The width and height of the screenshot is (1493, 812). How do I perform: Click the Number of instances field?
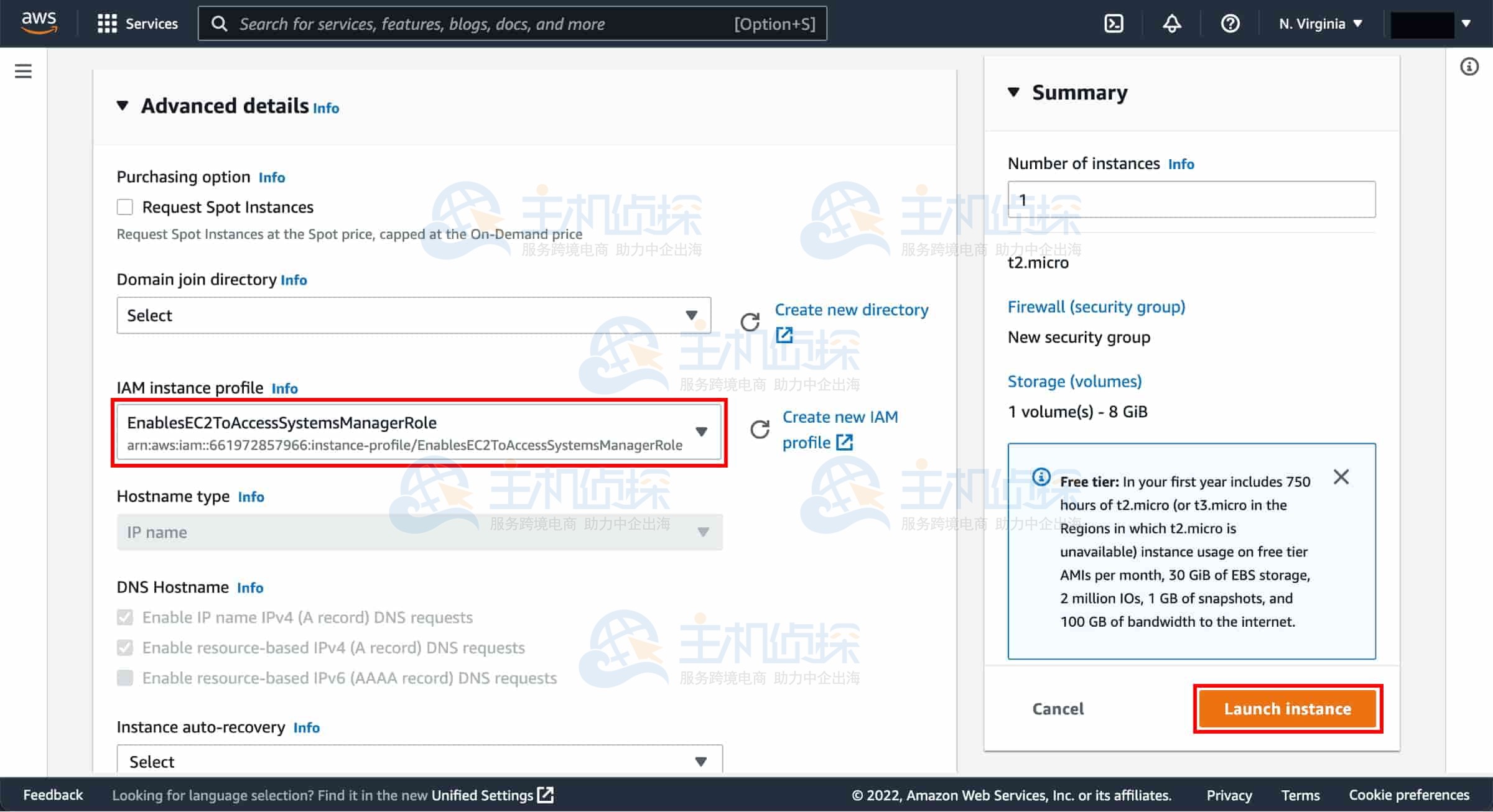point(1191,200)
